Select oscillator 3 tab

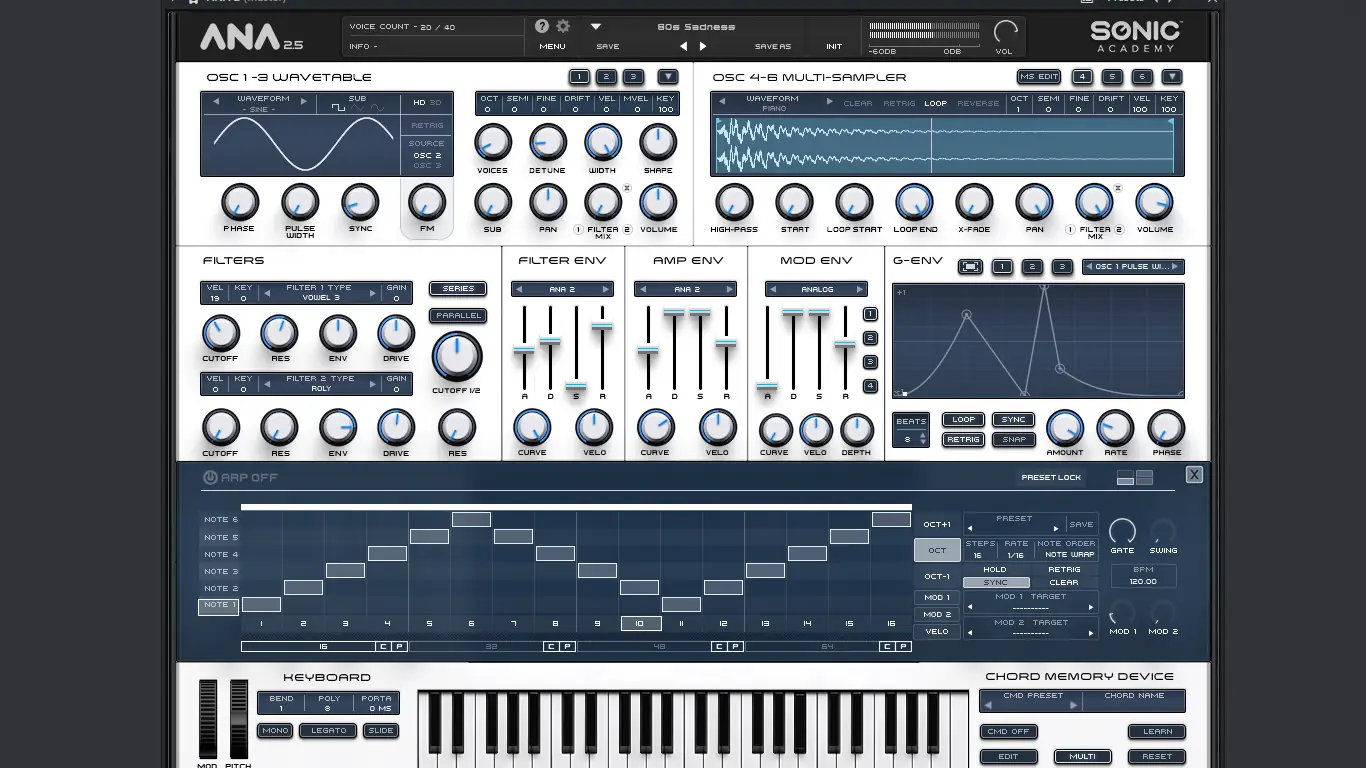633,77
